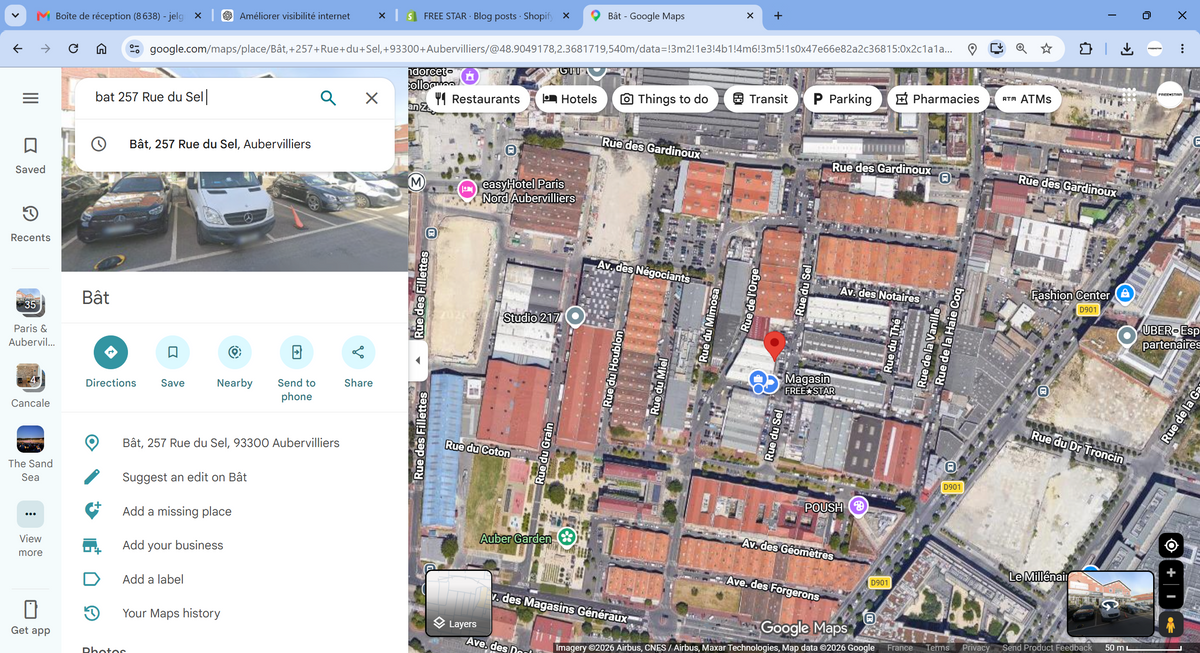This screenshot has height=653, width=1200.
Task: Click 'Add a label'
Action: pos(153,579)
